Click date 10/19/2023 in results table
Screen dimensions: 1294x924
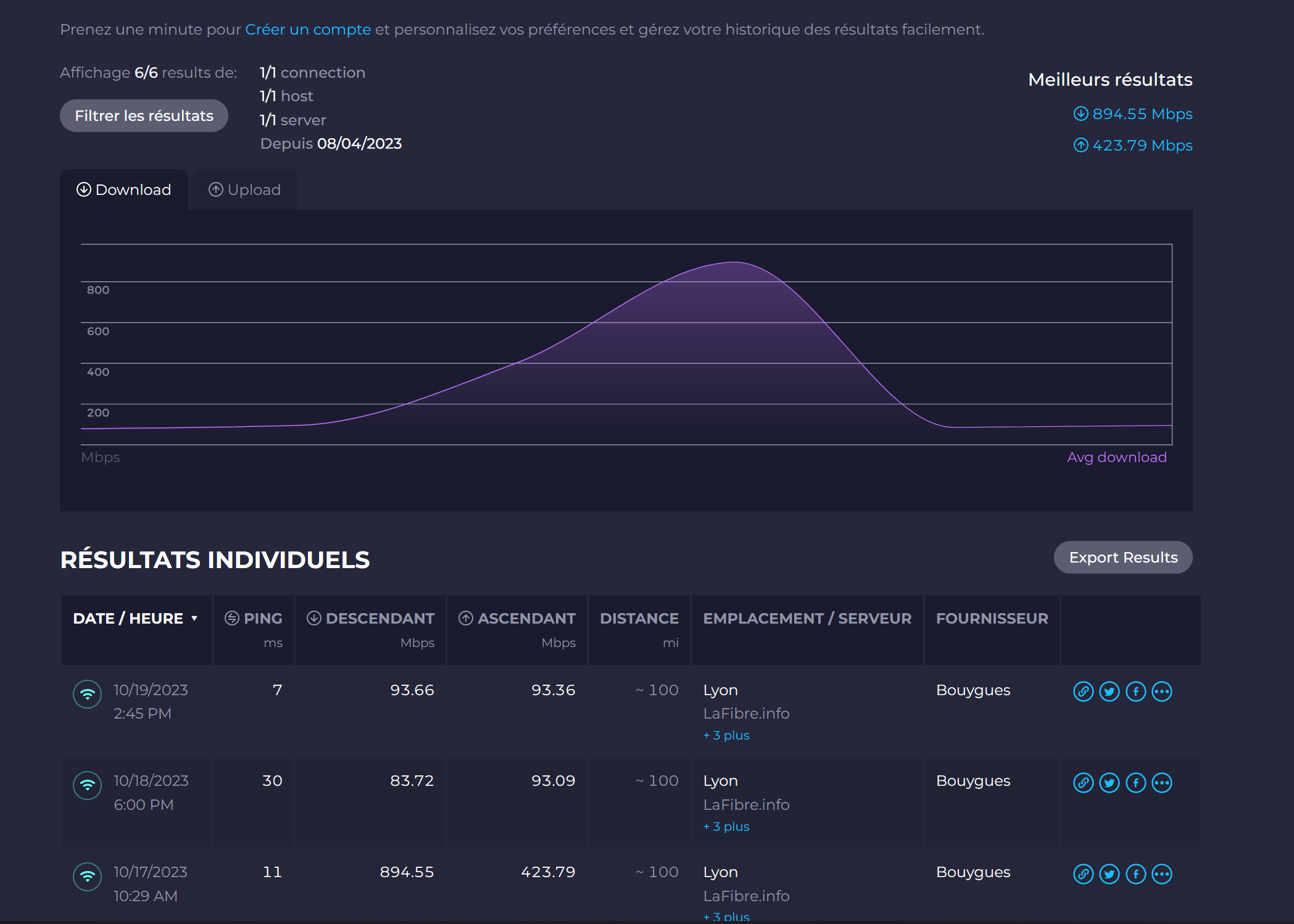point(151,690)
